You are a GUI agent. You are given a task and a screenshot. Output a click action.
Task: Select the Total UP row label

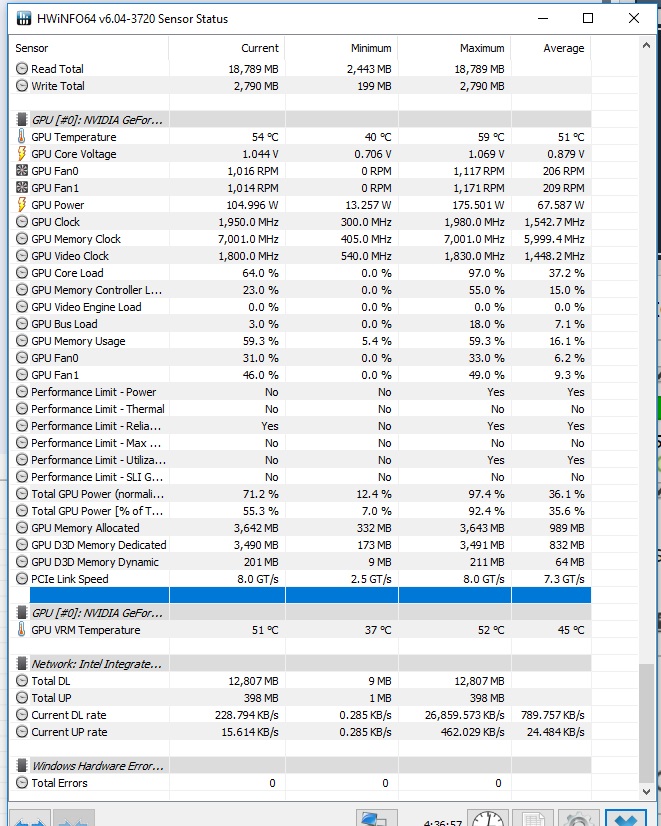tap(51, 698)
